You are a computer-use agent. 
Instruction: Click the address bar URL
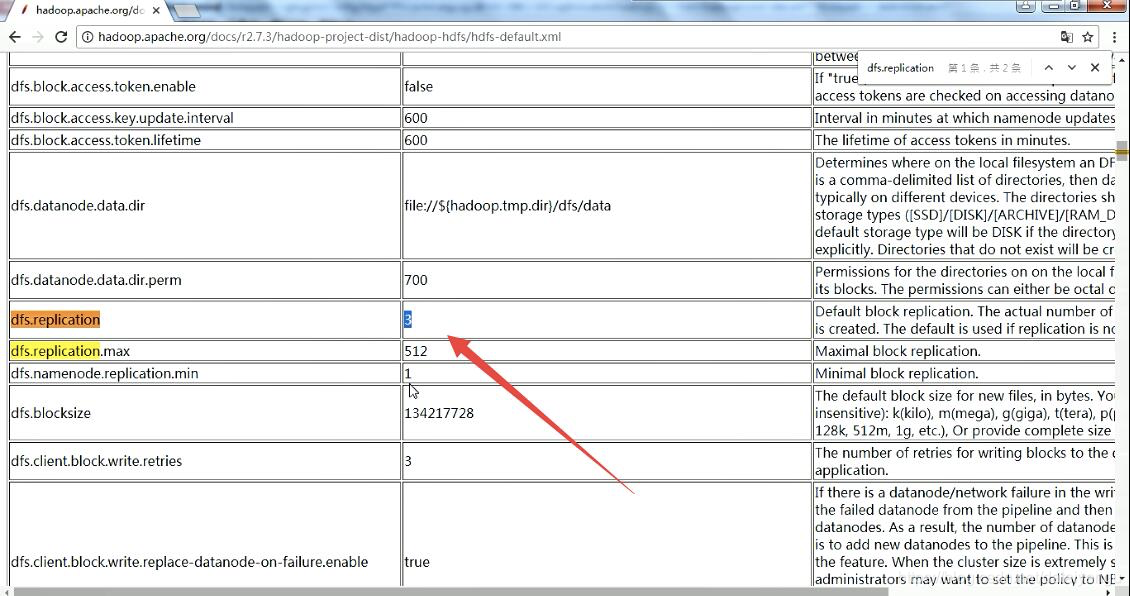coord(329,37)
